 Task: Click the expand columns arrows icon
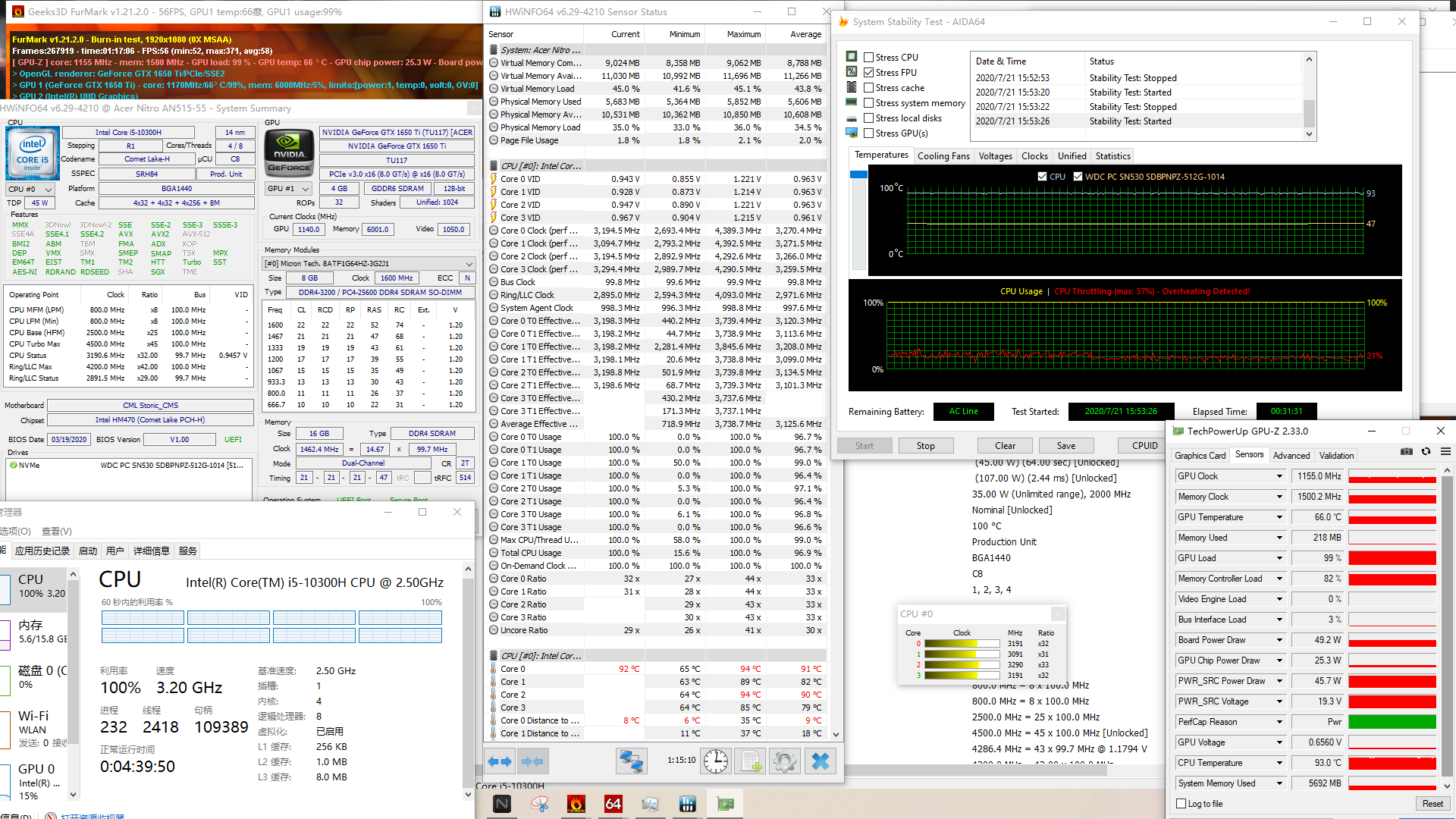pos(500,761)
